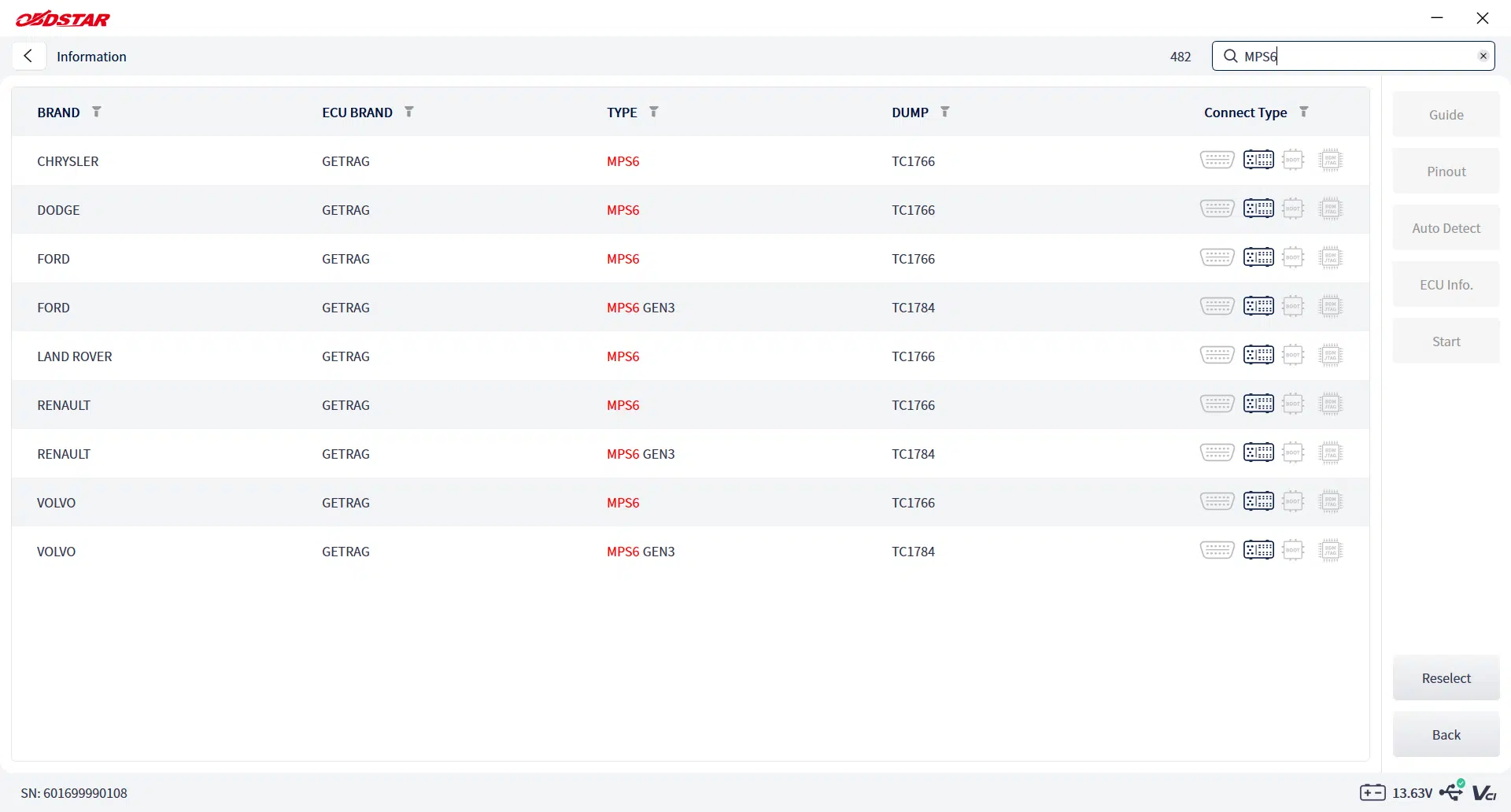Click the OBDSTAR logo
This screenshot has width=1511, height=812.
tap(63, 19)
